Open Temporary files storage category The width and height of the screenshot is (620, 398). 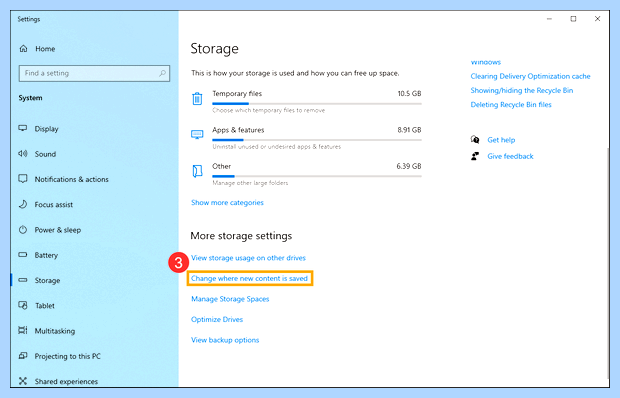tap(306, 102)
